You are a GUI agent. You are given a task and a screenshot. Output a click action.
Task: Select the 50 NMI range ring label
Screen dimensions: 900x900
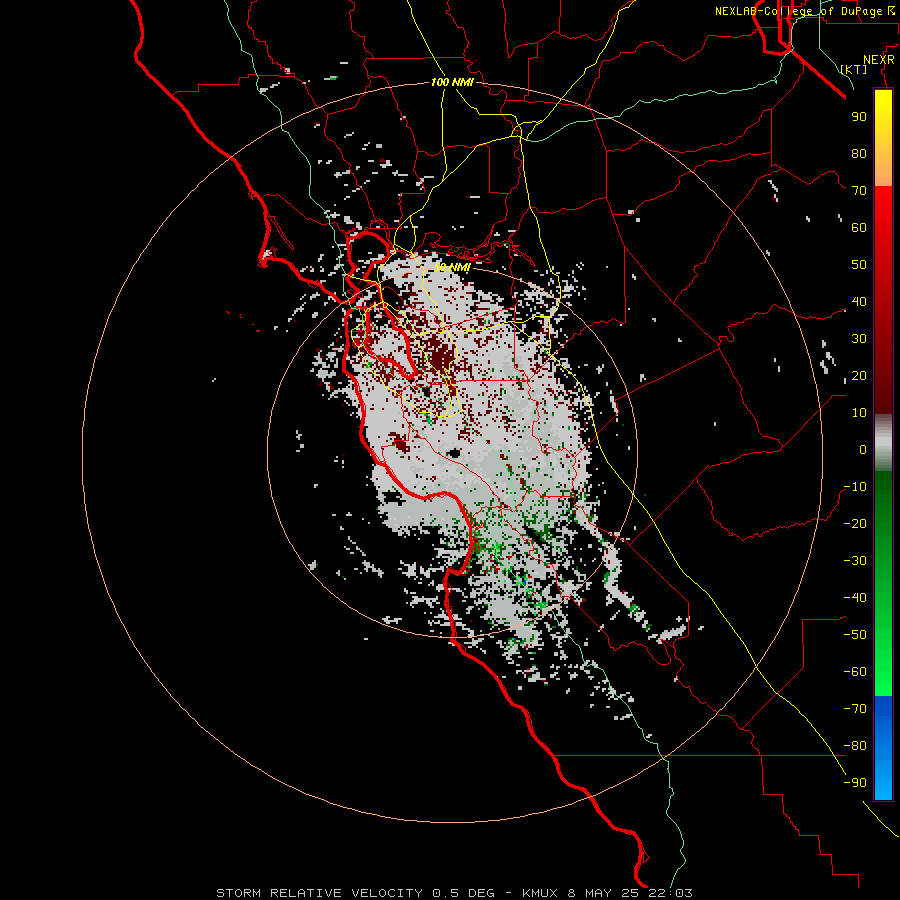452,267
